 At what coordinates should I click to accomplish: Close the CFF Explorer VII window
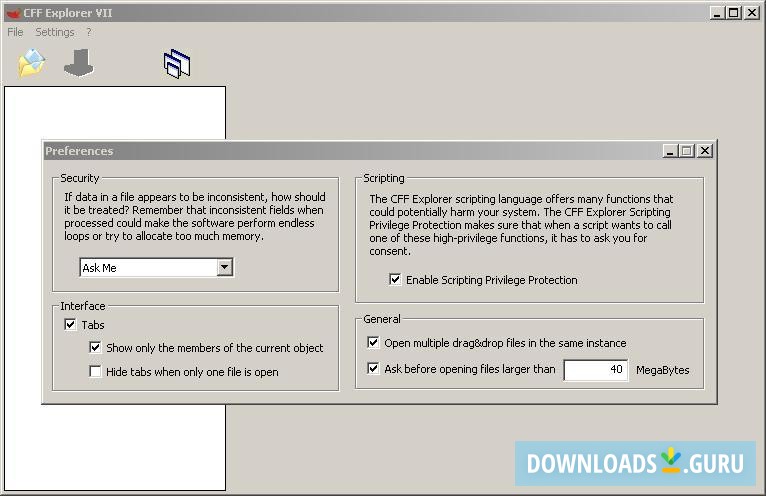[x=751, y=13]
